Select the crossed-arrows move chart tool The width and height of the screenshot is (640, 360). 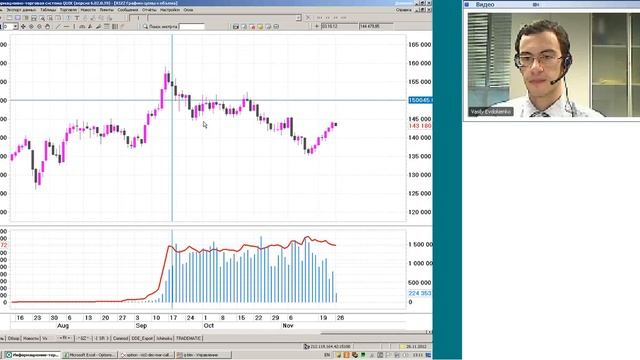coord(23,27)
